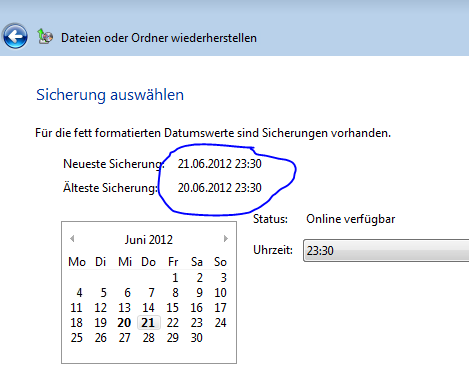This screenshot has width=469, height=374.
Task: Select day 11 in calendar
Action: 76,308
